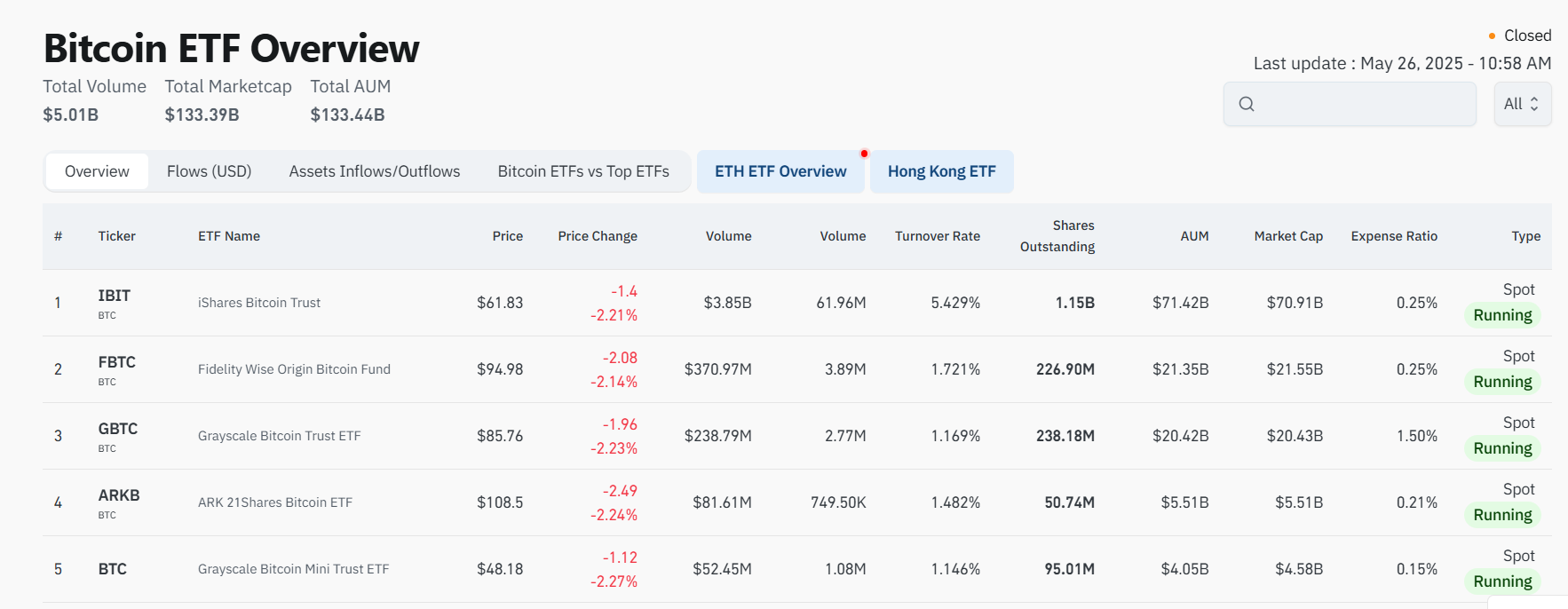Open the Hong Kong ETF page
This screenshot has width=1568, height=609.
coord(941,171)
